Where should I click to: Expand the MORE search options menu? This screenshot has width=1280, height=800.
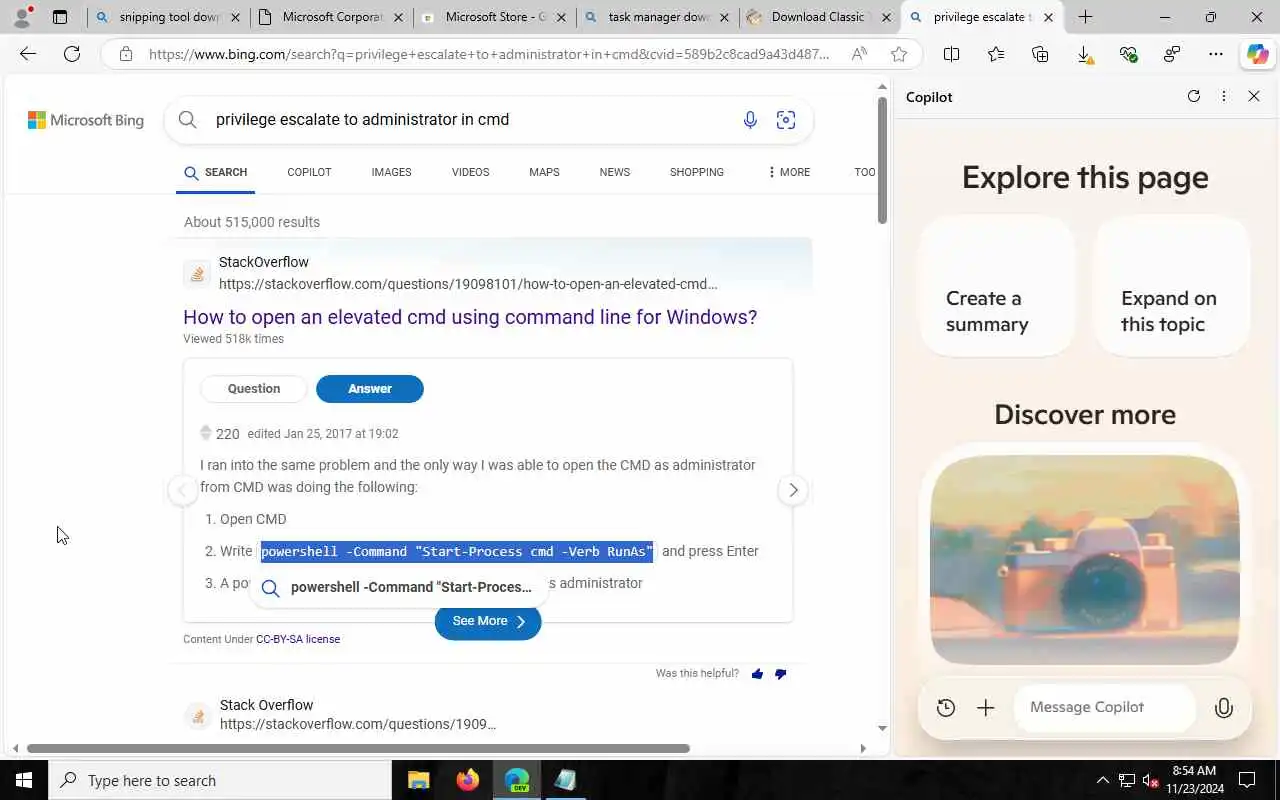coord(788,172)
